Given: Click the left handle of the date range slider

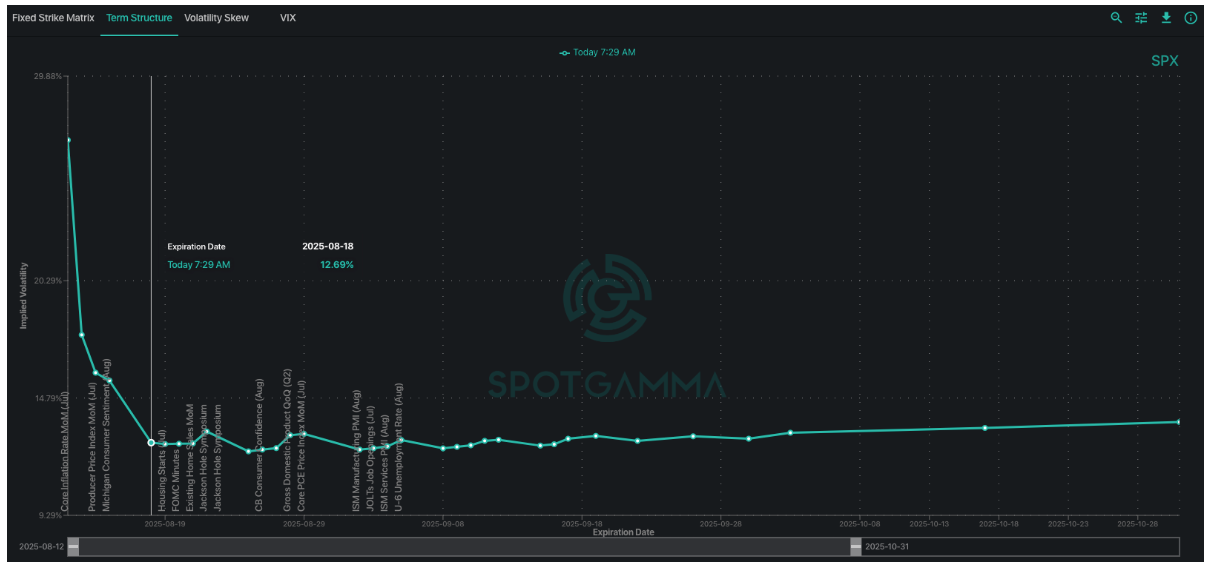Looking at the screenshot, I should tap(73, 547).
